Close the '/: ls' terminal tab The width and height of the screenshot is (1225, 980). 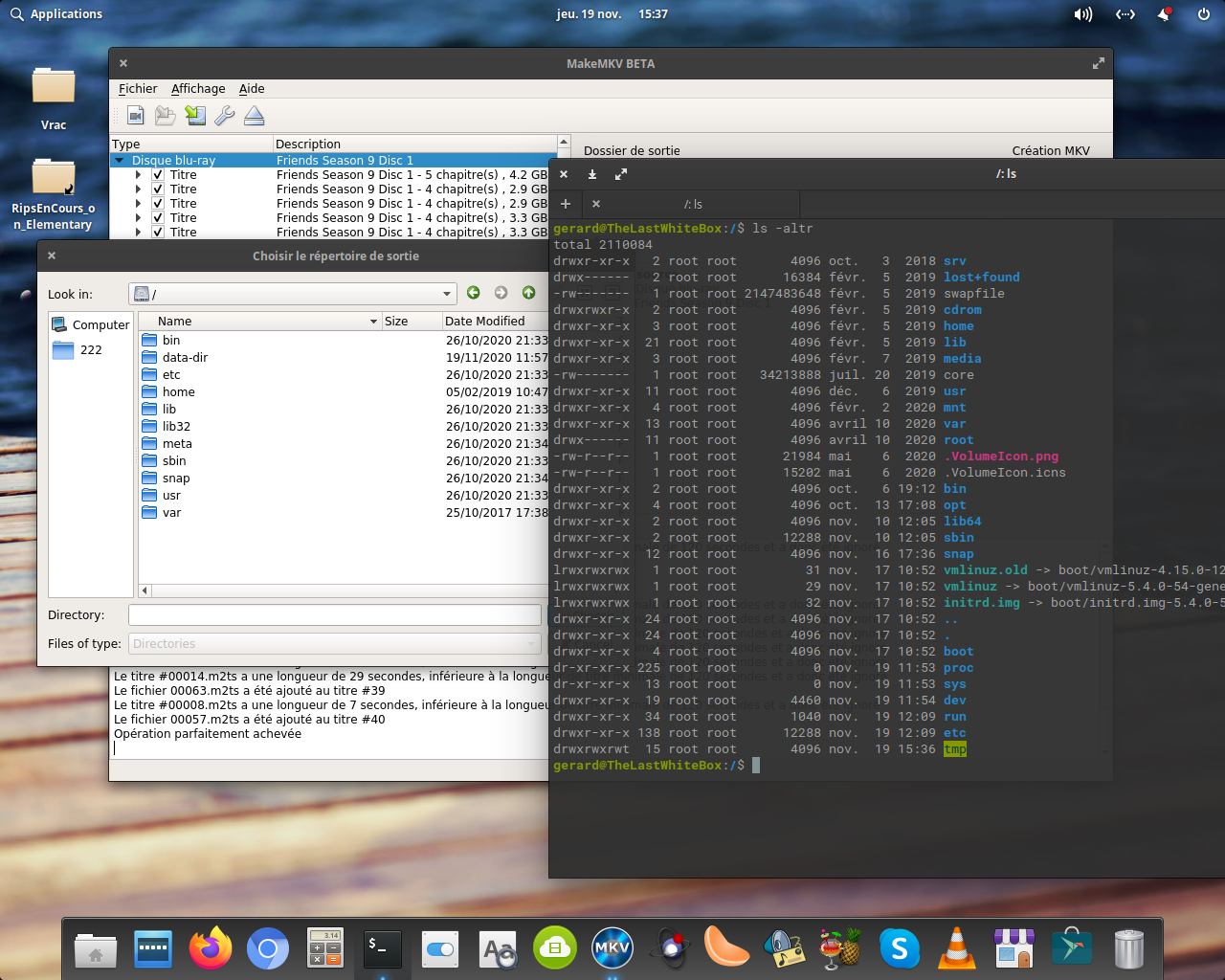click(x=596, y=204)
